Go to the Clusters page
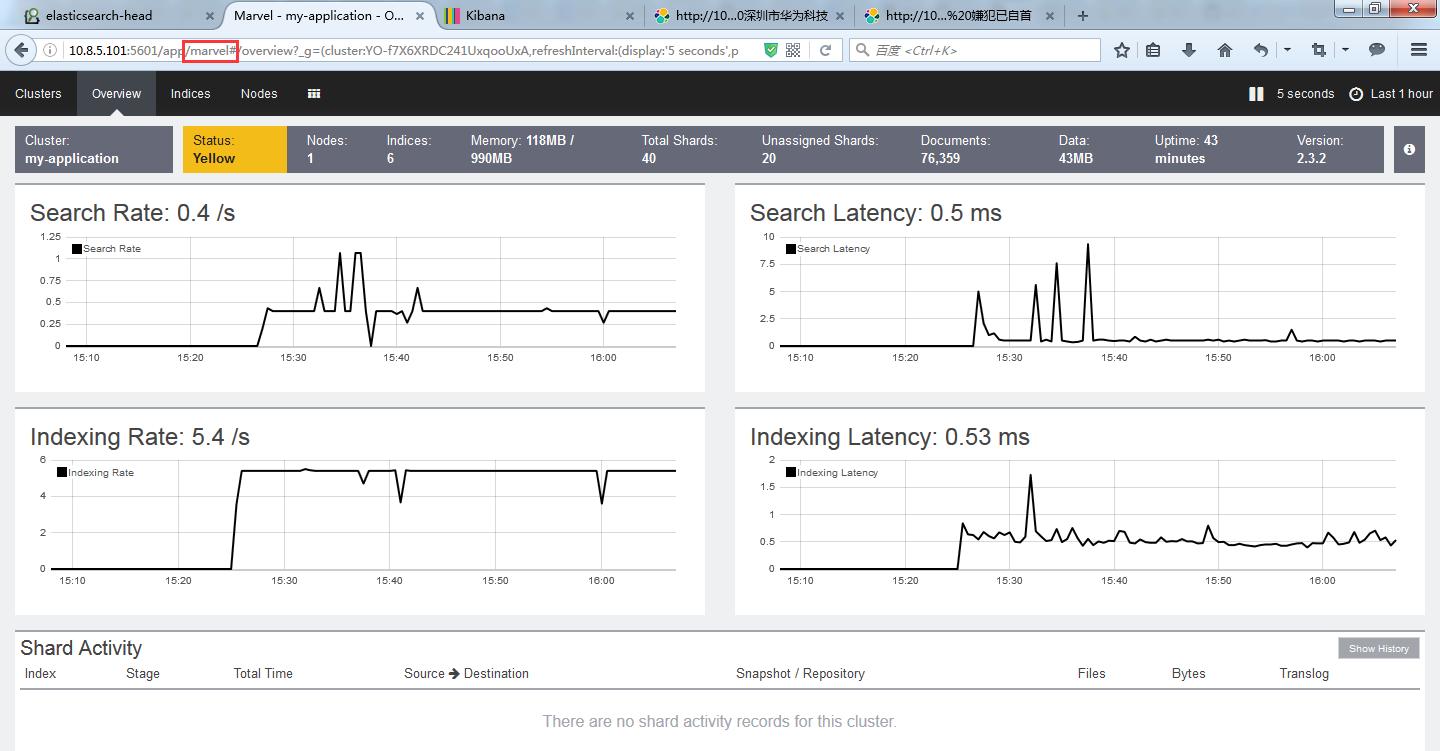This screenshot has height=751, width=1440. tap(38, 94)
